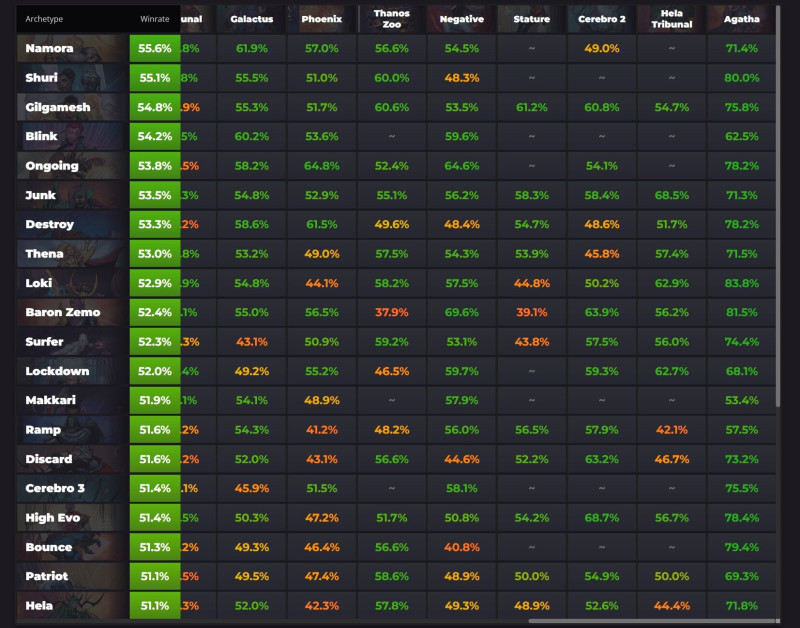Click Lockdown vs Thanos Zoo 46.5% cell
Viewport: 800px width, 628px height.
(391, 371)
